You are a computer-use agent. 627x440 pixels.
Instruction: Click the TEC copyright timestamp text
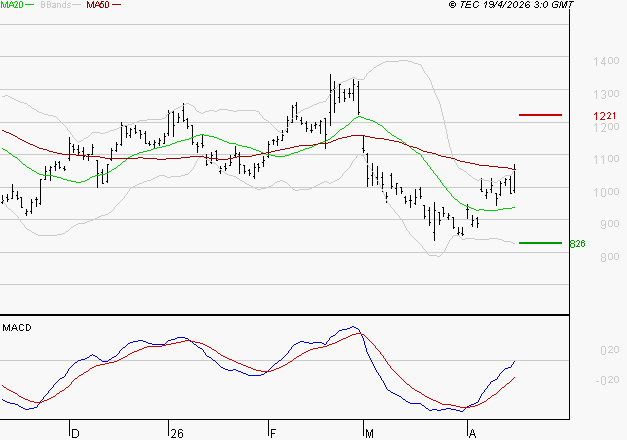514,6
